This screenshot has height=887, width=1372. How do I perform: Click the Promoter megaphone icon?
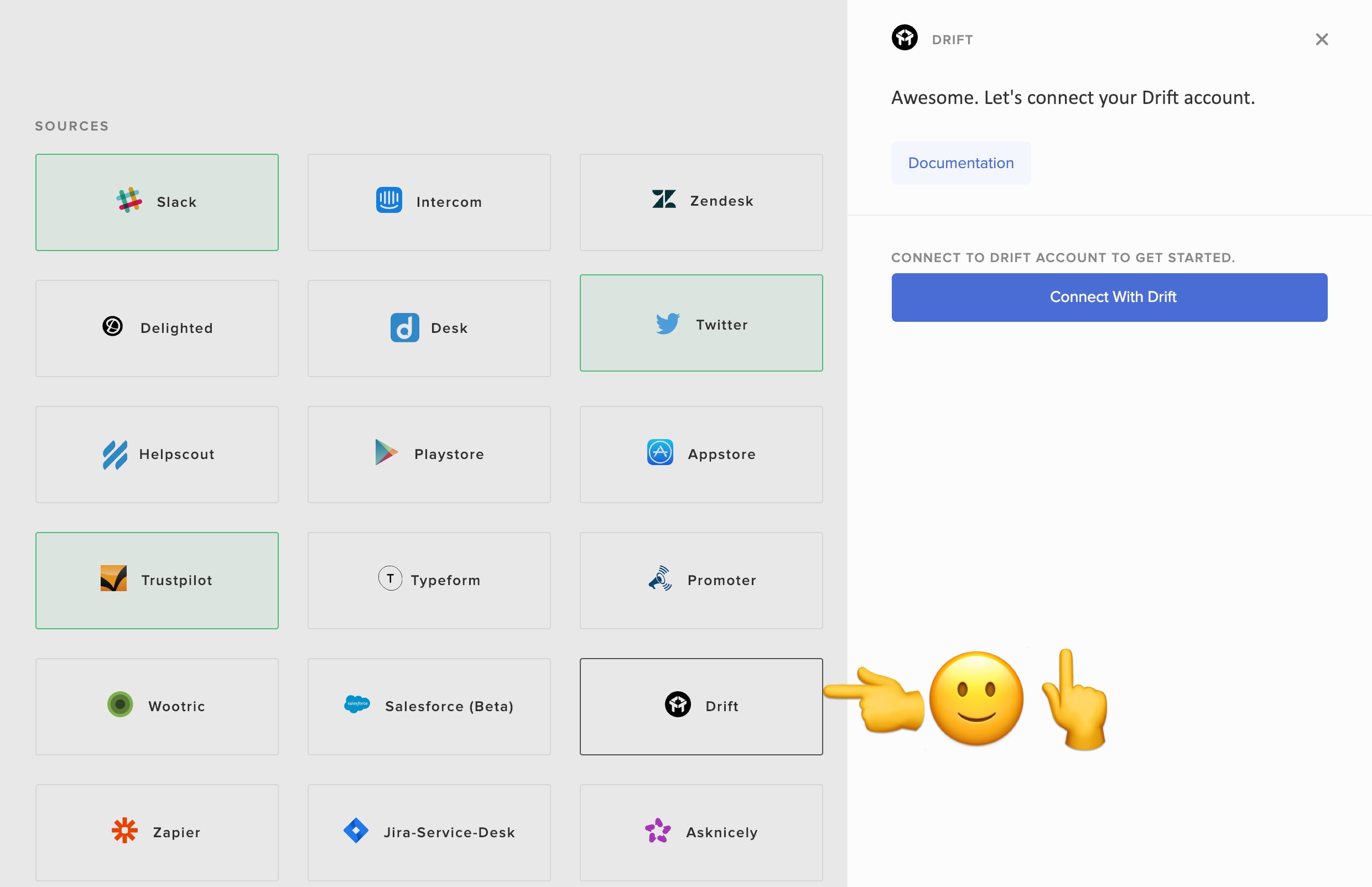coord(661,578)
